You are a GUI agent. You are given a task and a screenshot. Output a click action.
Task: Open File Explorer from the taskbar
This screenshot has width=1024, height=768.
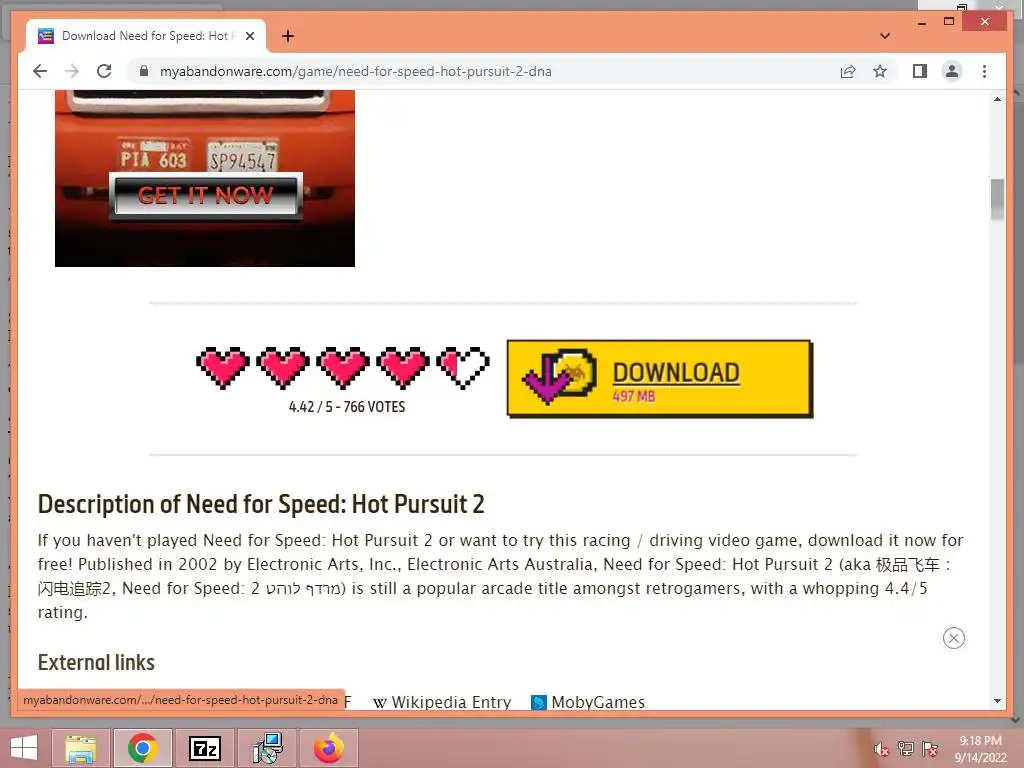[x=81, y=748]
